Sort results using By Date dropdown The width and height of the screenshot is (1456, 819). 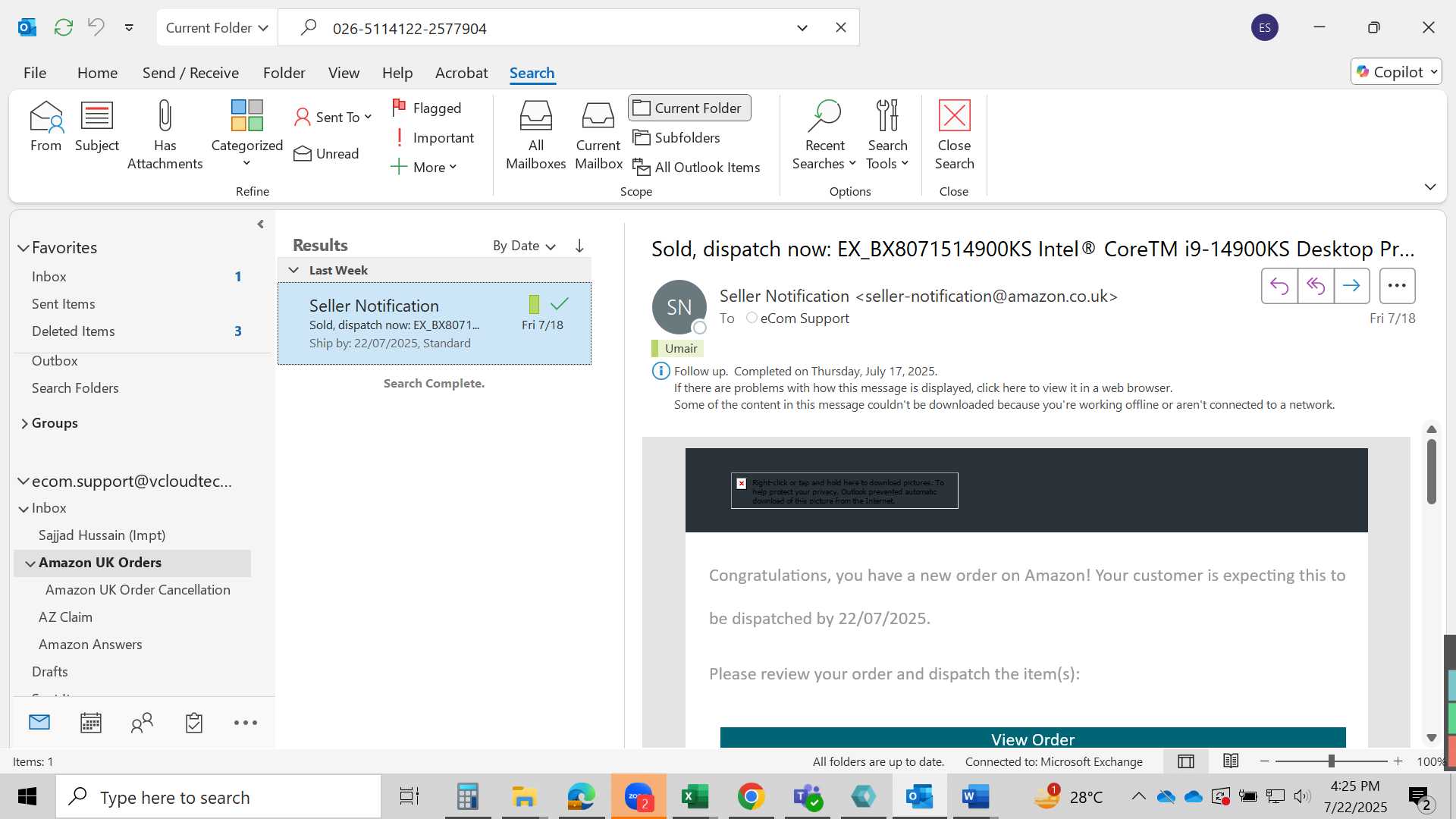tap(524, 246)
